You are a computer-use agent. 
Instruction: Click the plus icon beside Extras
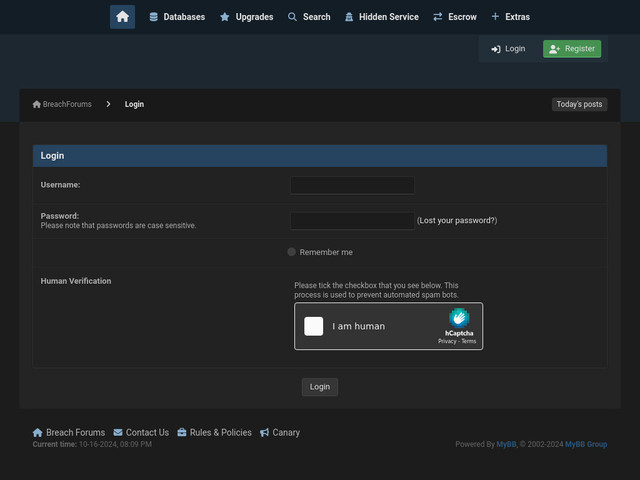point(495,16)
